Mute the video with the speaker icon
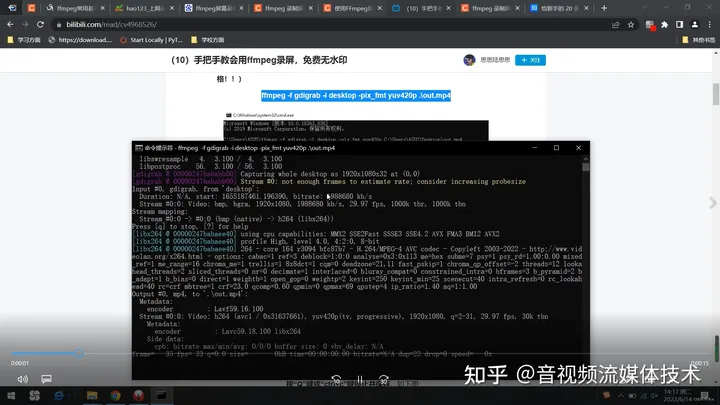Image resolution: width=720 pixels, height=405 pixels. (22, 379)
